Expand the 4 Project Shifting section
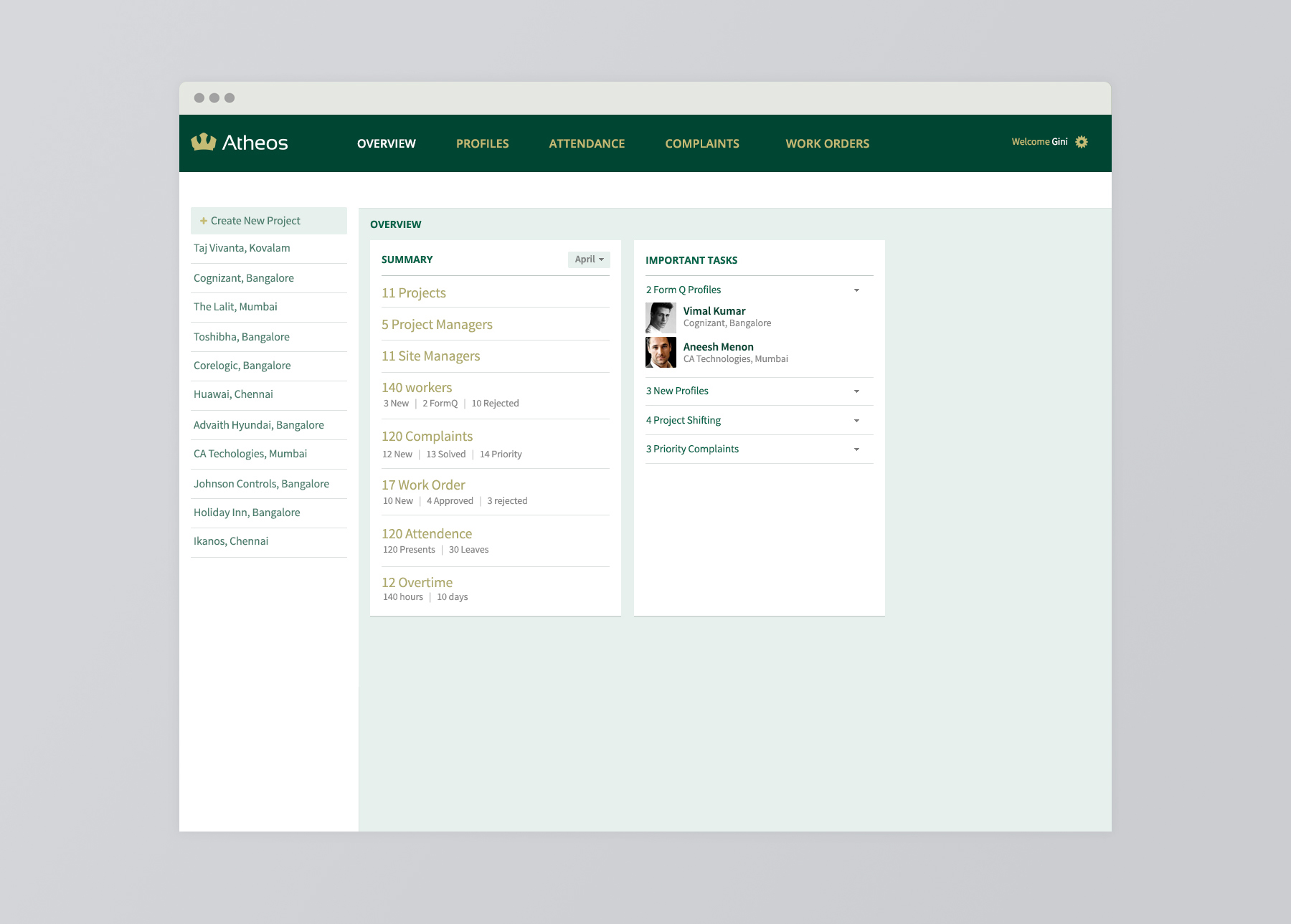1291x924 pixels. (x=856, y=421)
